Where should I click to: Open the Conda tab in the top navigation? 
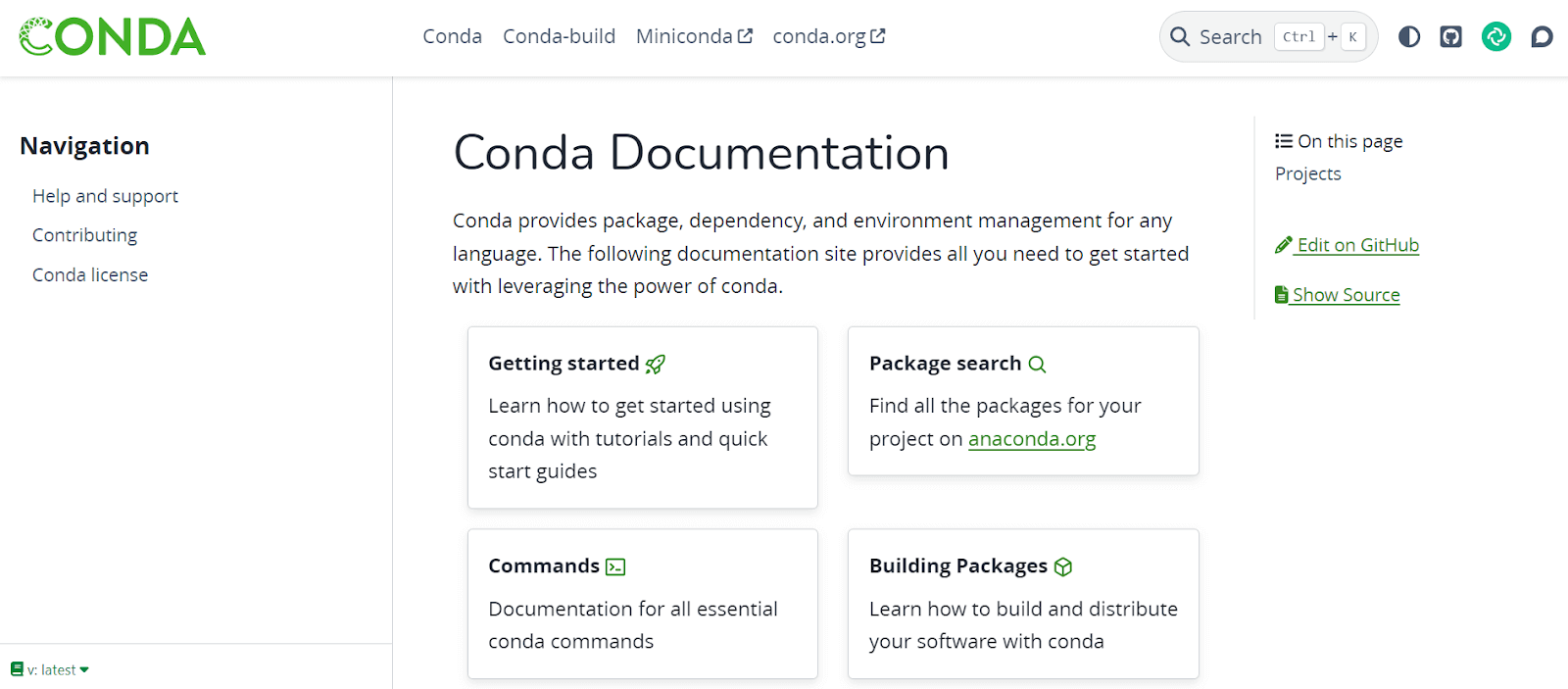click(x=452, y=37)
